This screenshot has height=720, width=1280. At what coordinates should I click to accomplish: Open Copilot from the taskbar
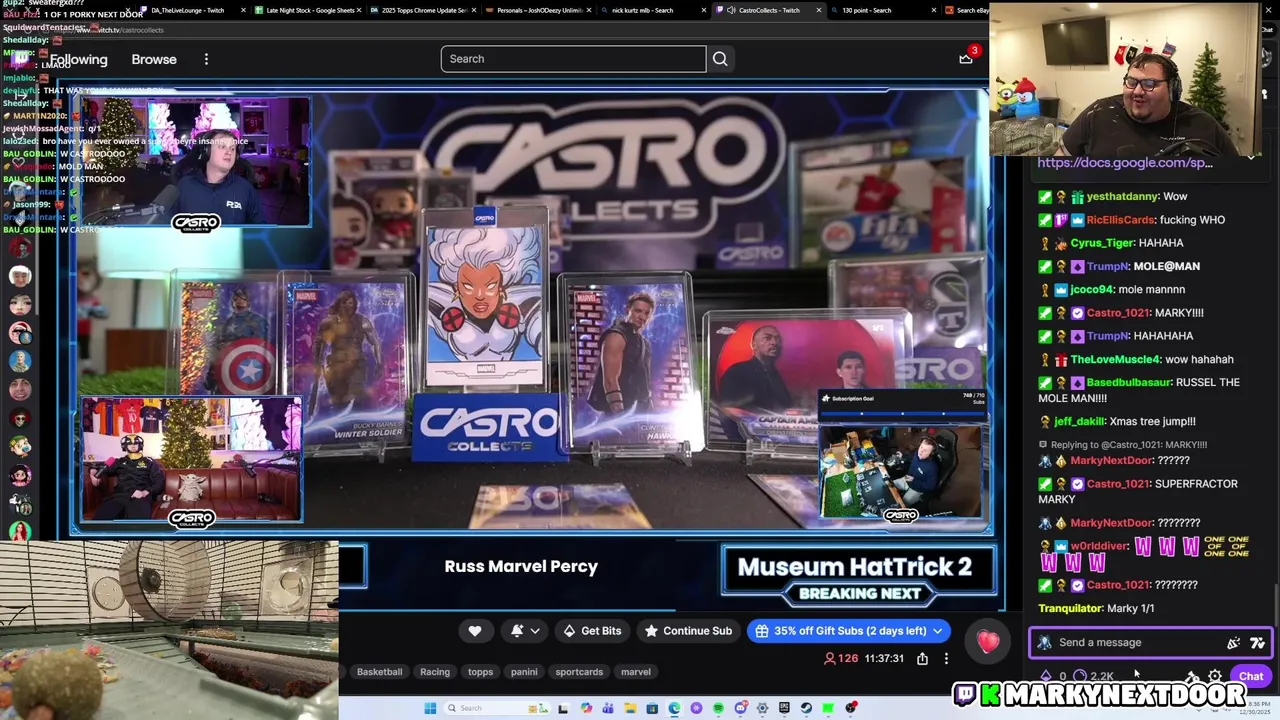pos(586,708)
